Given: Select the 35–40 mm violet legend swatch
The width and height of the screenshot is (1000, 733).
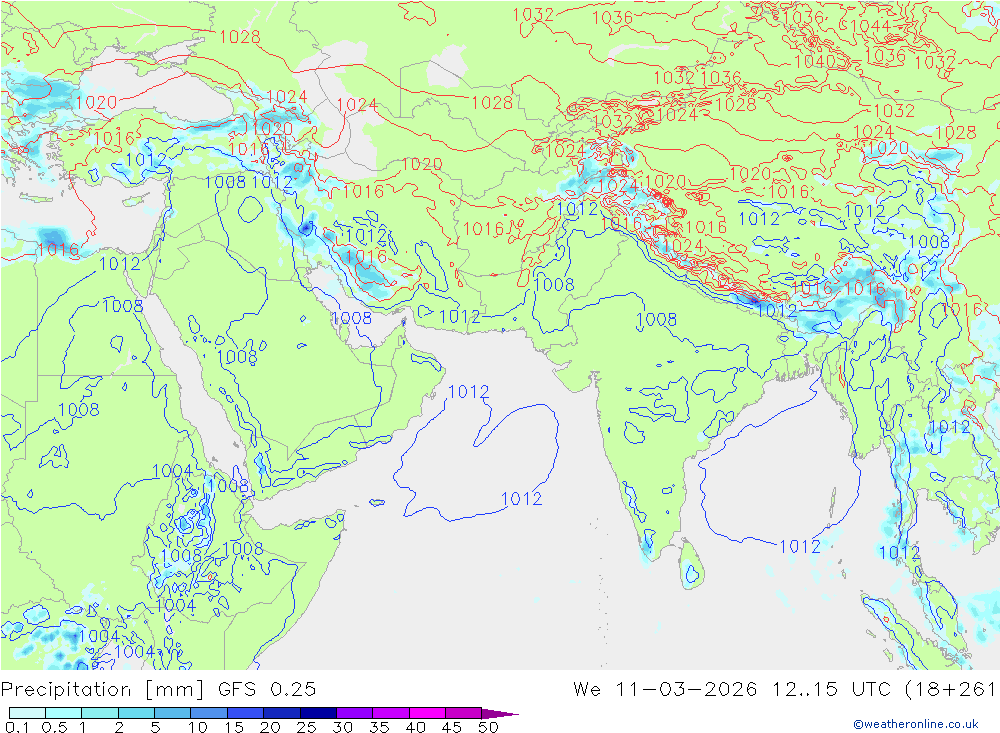Looking at the screenshot, I should (391, 713).
